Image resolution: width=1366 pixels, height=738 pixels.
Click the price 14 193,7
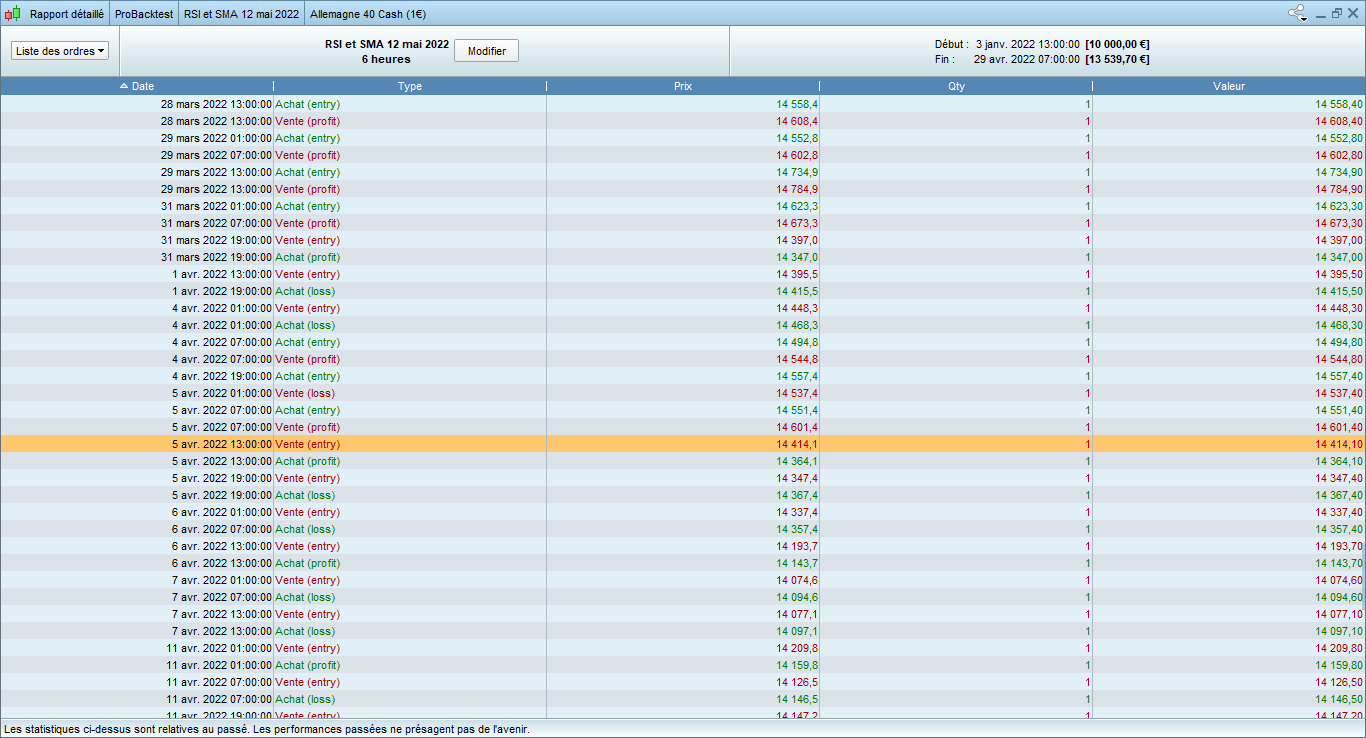click(797, 546)
